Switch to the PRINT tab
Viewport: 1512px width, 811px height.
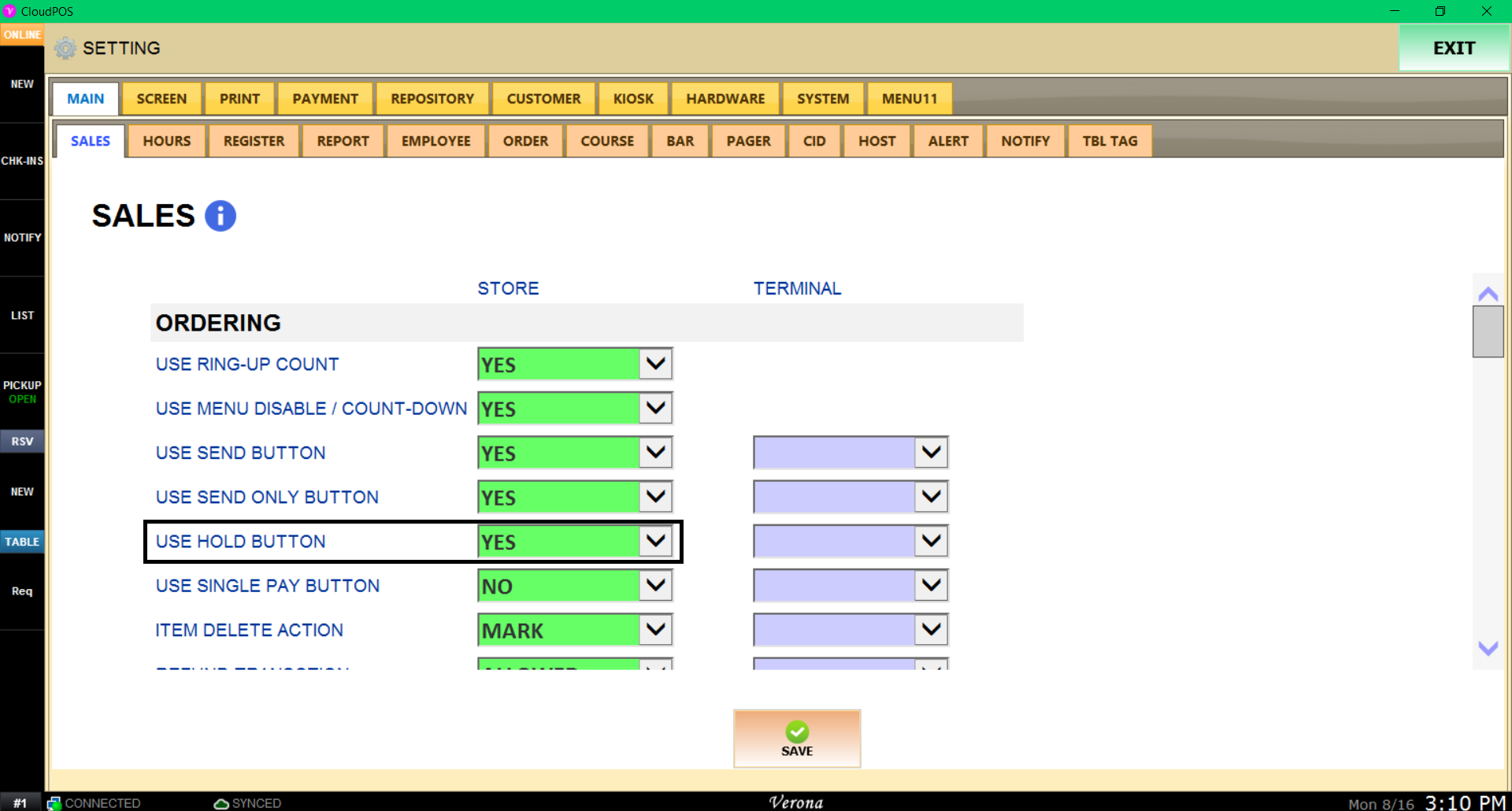[x=239, y=98]
